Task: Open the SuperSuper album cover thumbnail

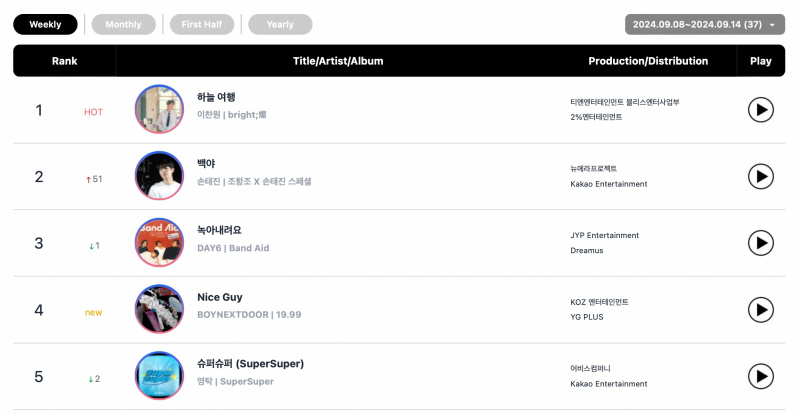Action: point(159,376)
